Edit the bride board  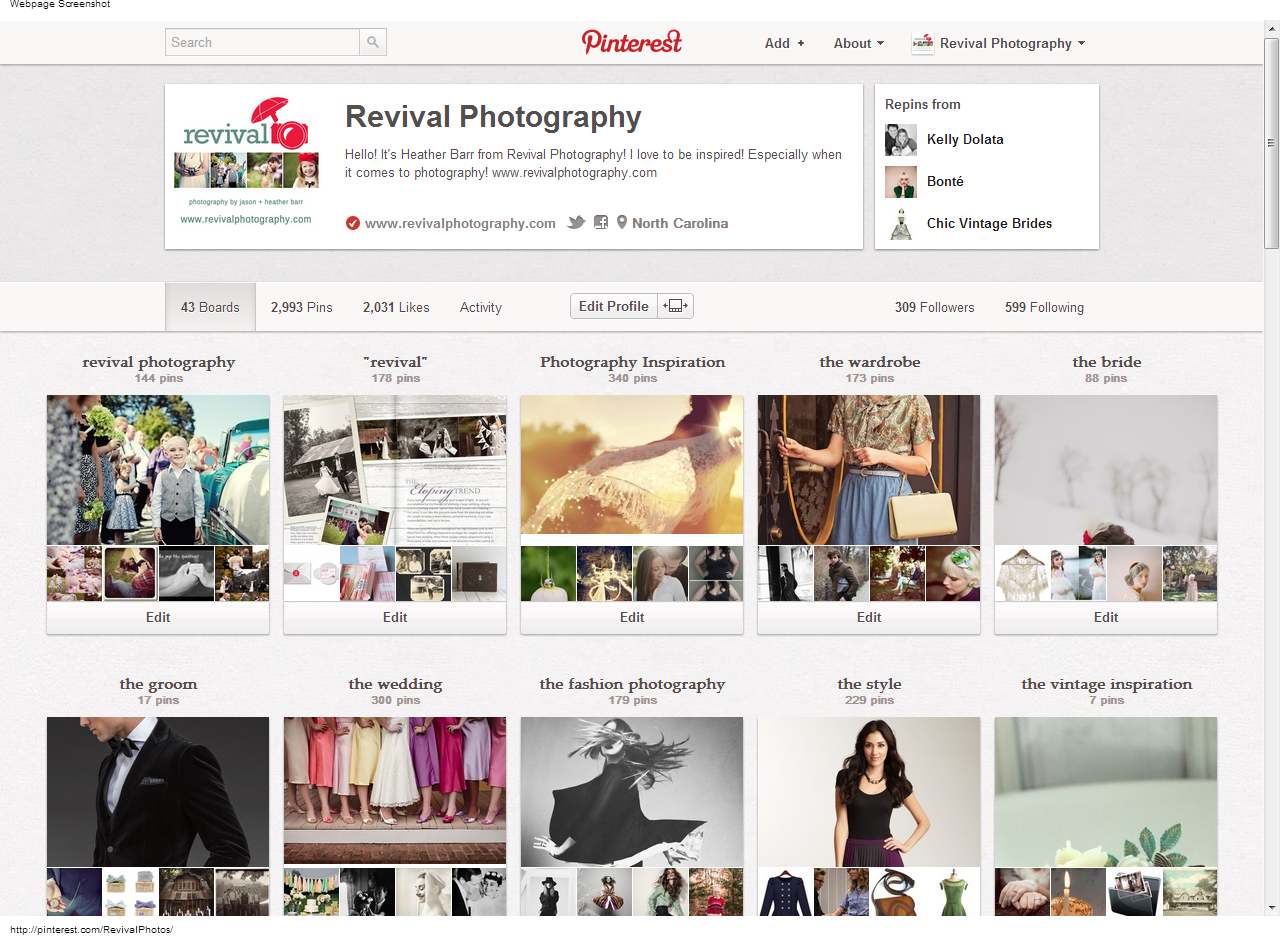point(1106,617)
